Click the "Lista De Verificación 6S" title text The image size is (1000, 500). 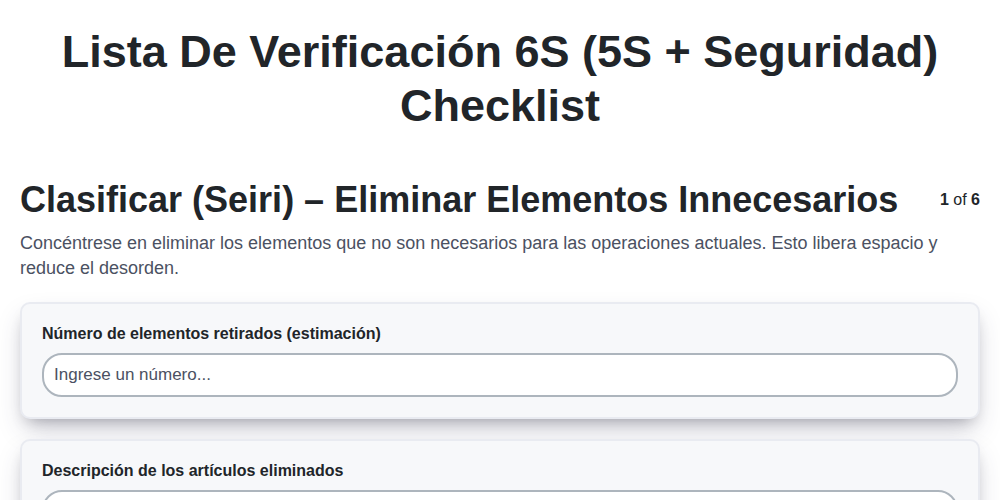click(315, 52)
